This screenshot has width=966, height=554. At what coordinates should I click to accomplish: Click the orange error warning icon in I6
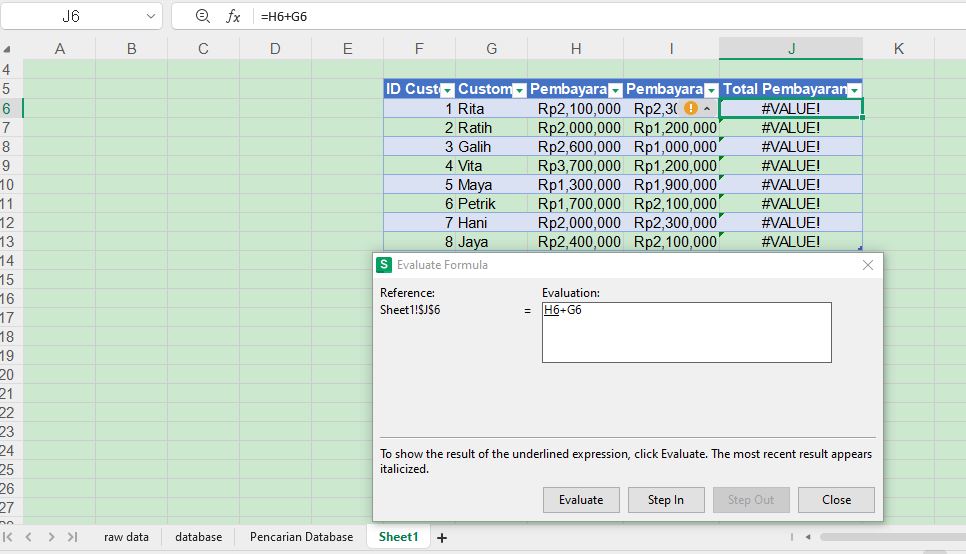[x=691, y=108]
